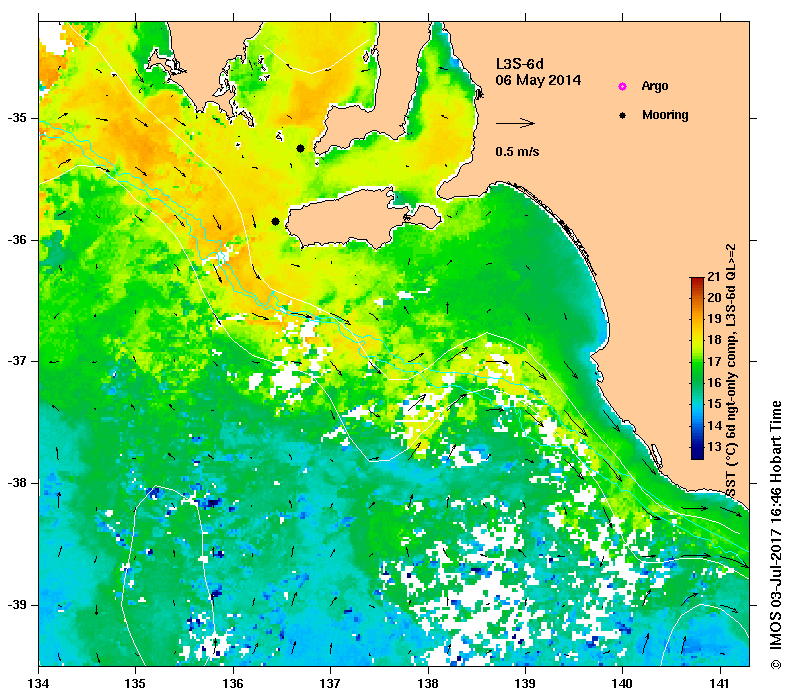791x700 pixels.
Task: Click the "Argo" legend label
Action: (655, 86)
